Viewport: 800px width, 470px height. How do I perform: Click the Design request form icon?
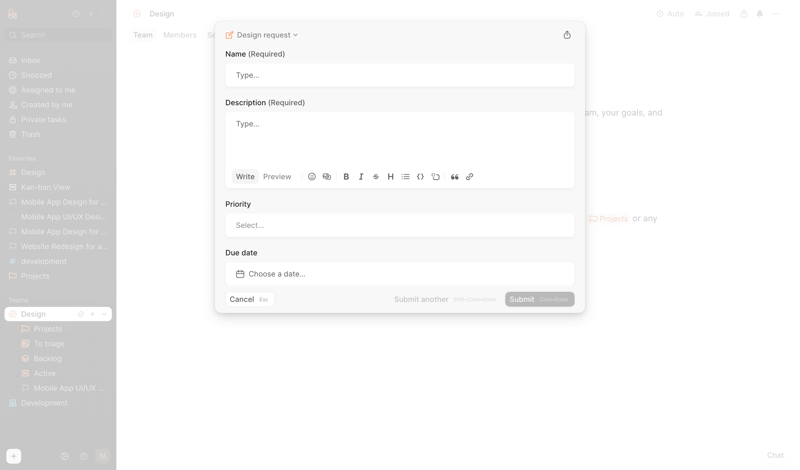230,35
